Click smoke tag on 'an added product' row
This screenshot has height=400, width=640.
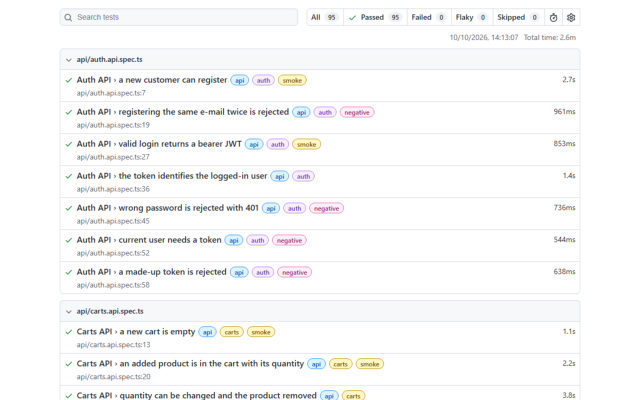(x=370, y=364)
